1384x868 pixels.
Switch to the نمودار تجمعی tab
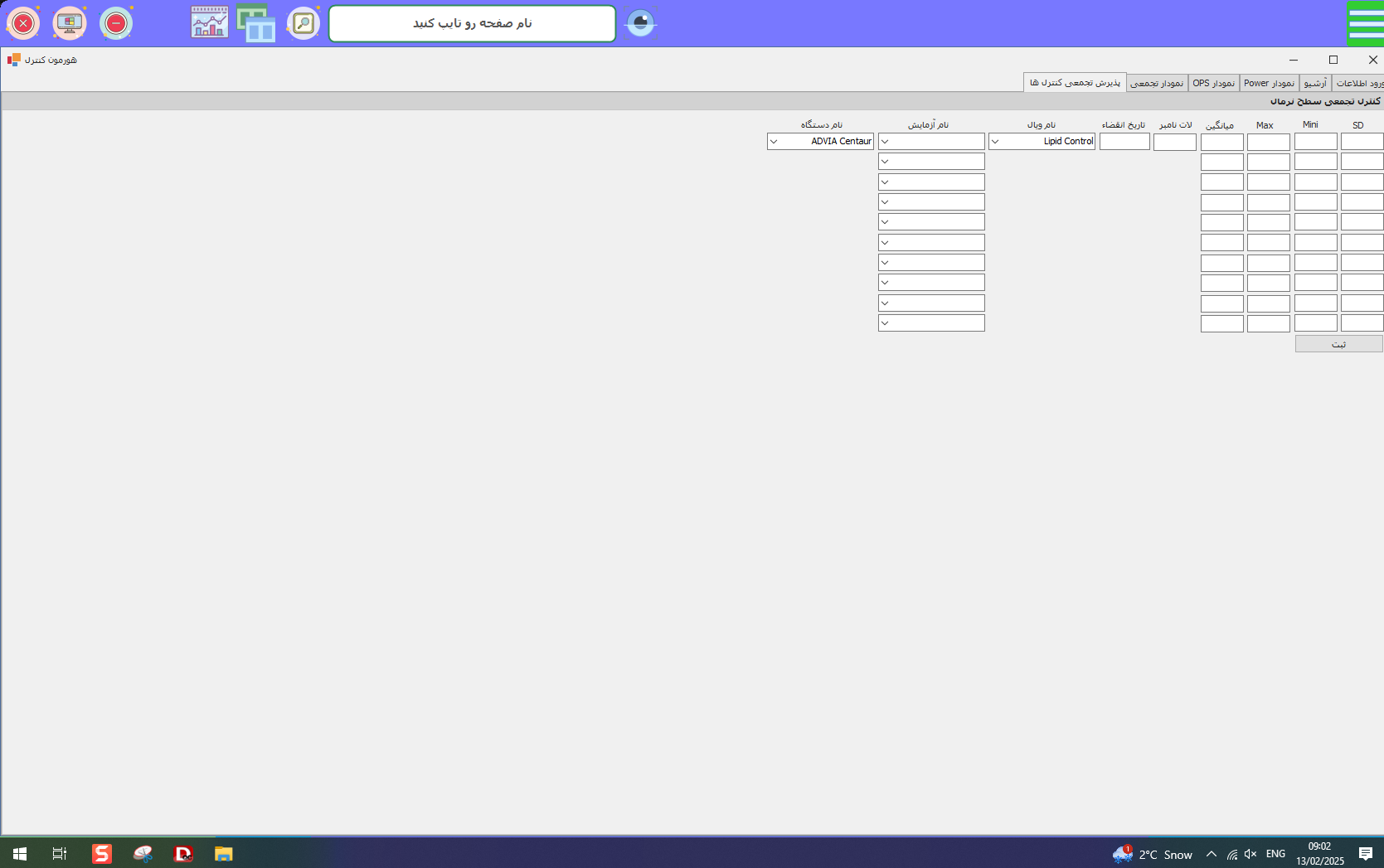pos(1157,83)
